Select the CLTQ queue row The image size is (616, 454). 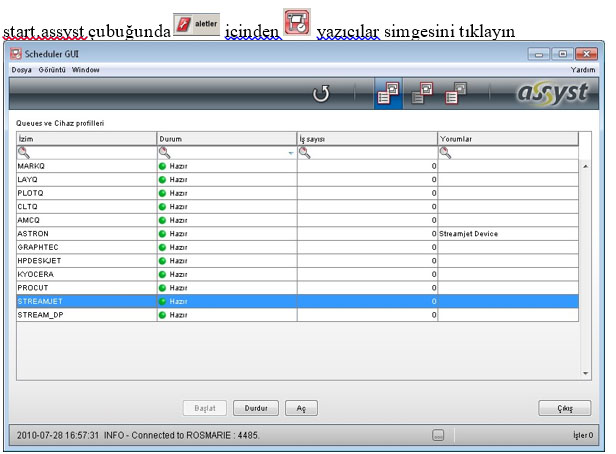[297, 207]
